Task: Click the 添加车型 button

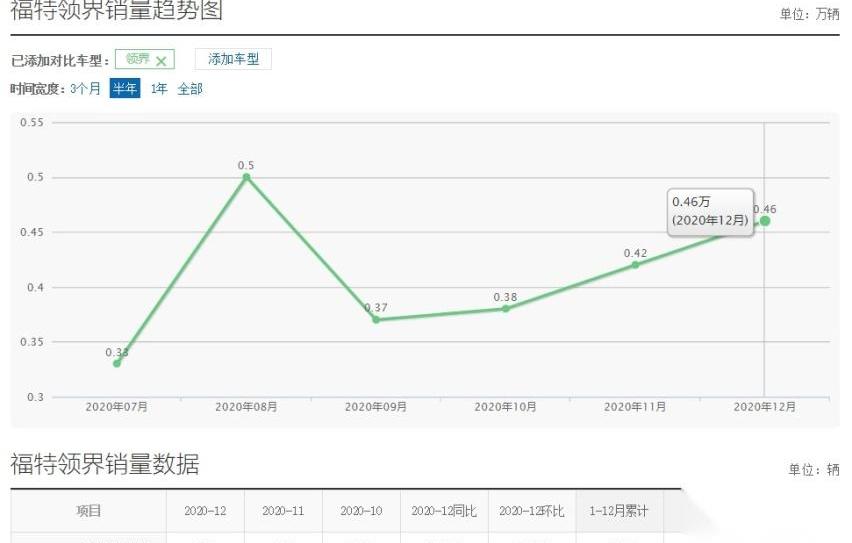Action: 233,59
